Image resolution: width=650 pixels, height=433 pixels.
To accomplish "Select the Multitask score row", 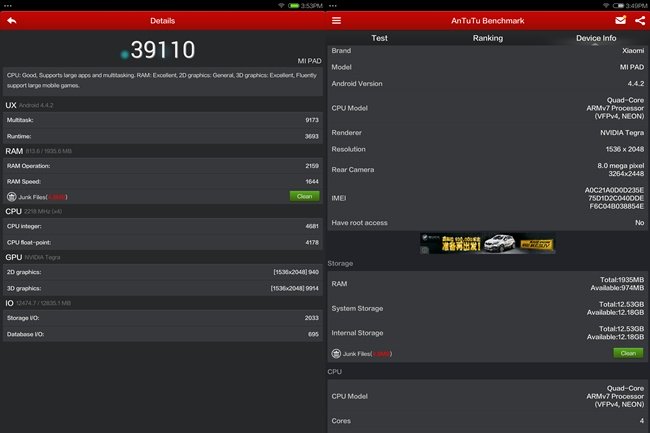I will pyautogui.click(x=162, y=120).
